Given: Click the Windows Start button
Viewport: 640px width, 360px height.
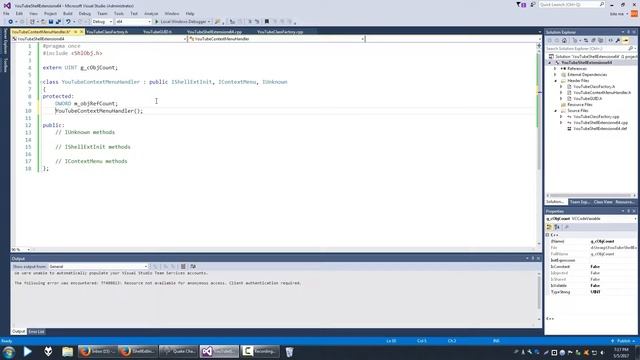Looking at the screenshot, I should (x=9, y=351).
